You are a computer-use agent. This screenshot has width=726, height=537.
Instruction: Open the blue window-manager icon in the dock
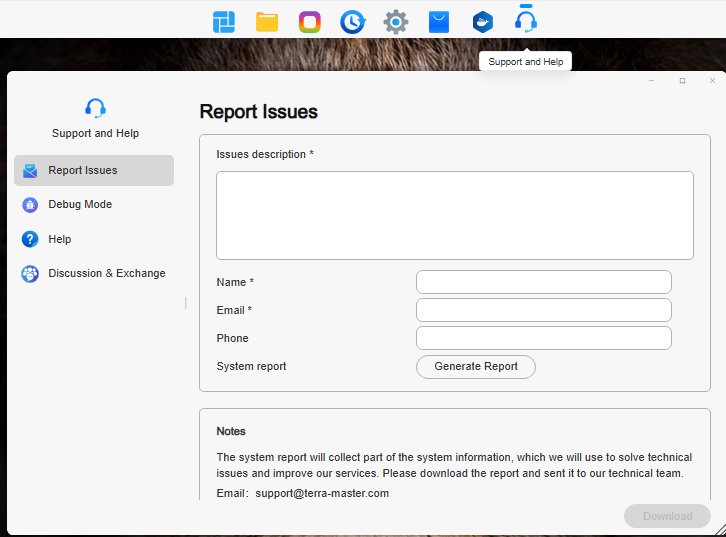pos(224,22)
